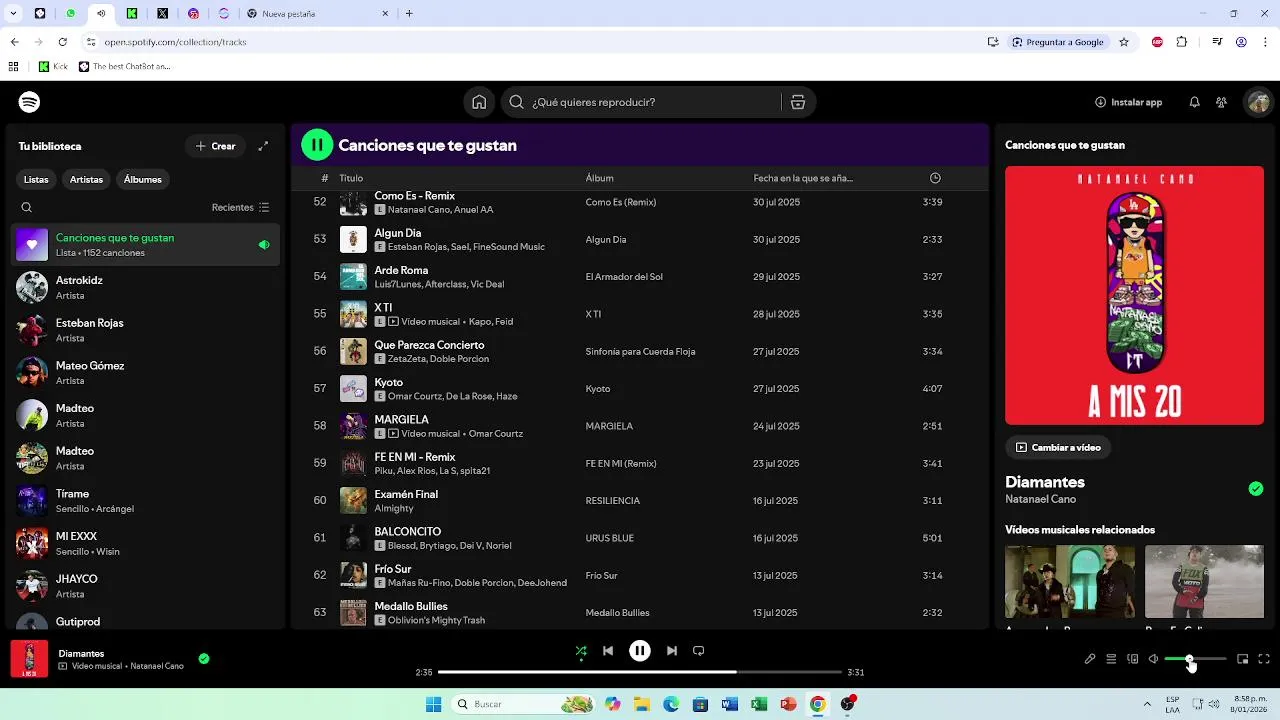Seek in song progress bar

(x=640, y=672)
